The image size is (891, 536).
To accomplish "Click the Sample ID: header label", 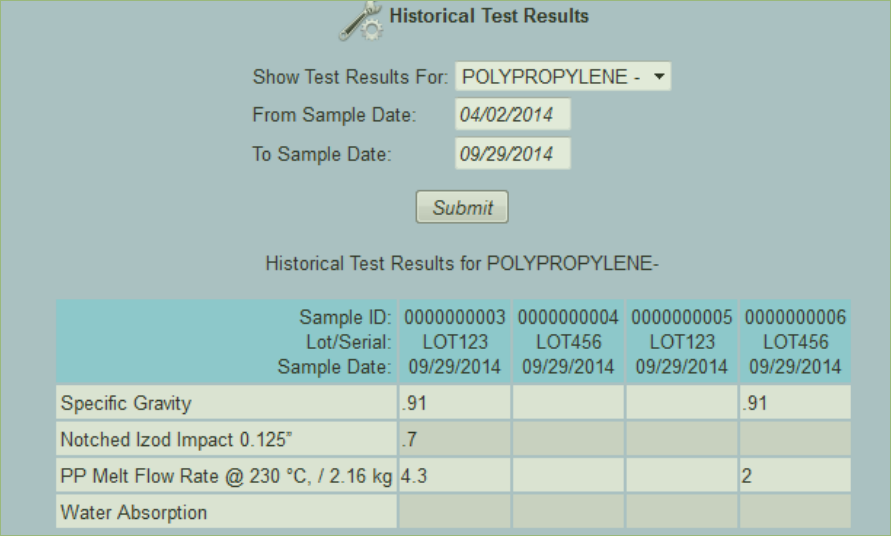I will click(345, 317).
